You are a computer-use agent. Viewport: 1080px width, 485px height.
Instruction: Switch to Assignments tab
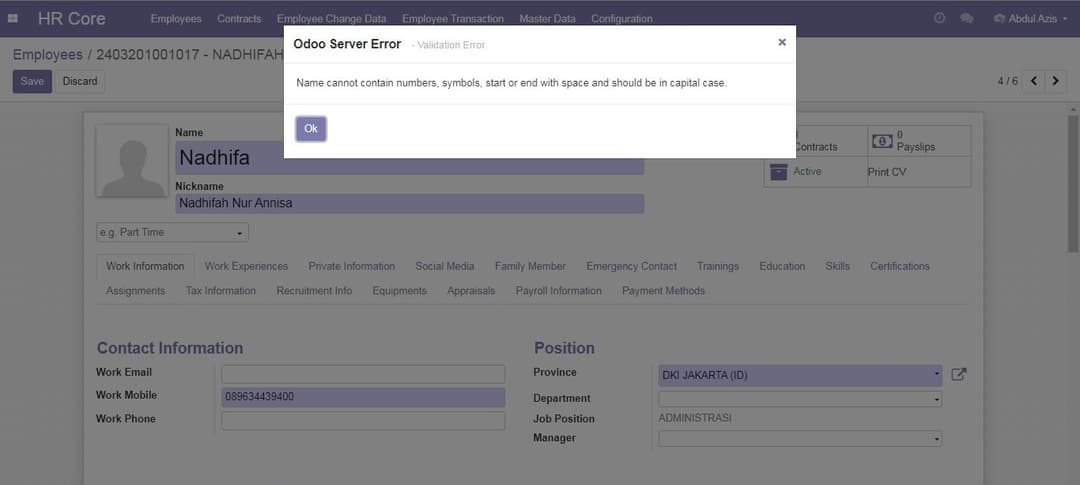(136, 291)
